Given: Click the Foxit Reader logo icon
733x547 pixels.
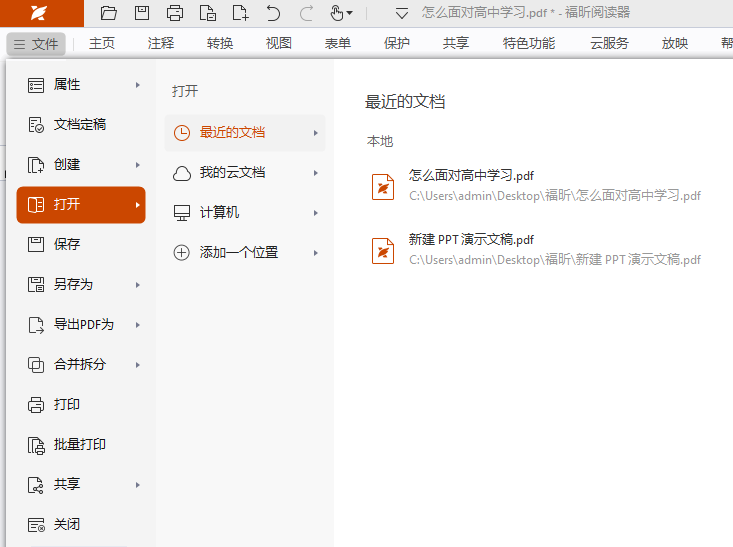Looking at the screenshot, I should point(38,13).
